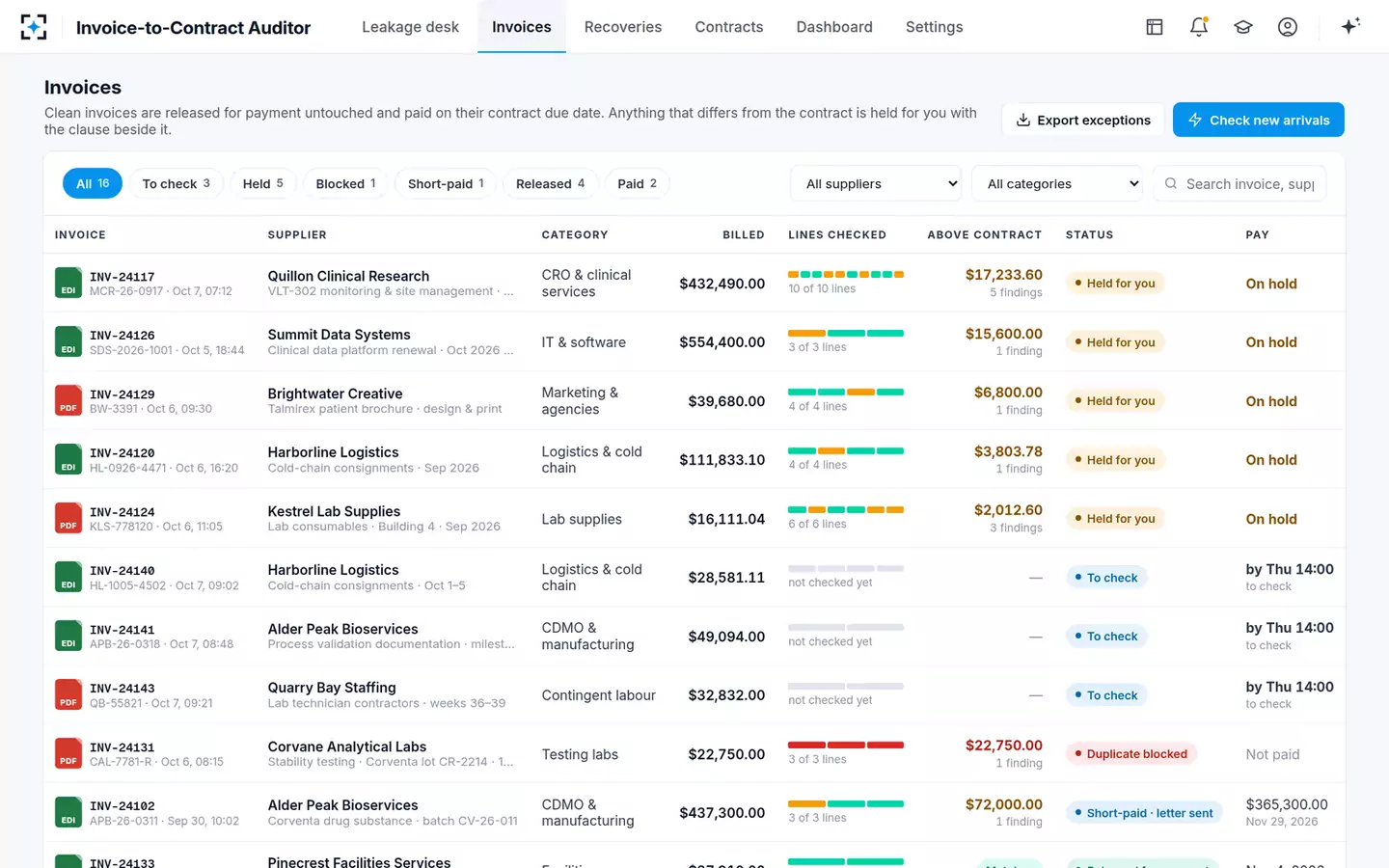Click the EDI file icon for INV-24126
Image resolution: width=1389 pixels, height=868 pixels.
coord(68,341)
